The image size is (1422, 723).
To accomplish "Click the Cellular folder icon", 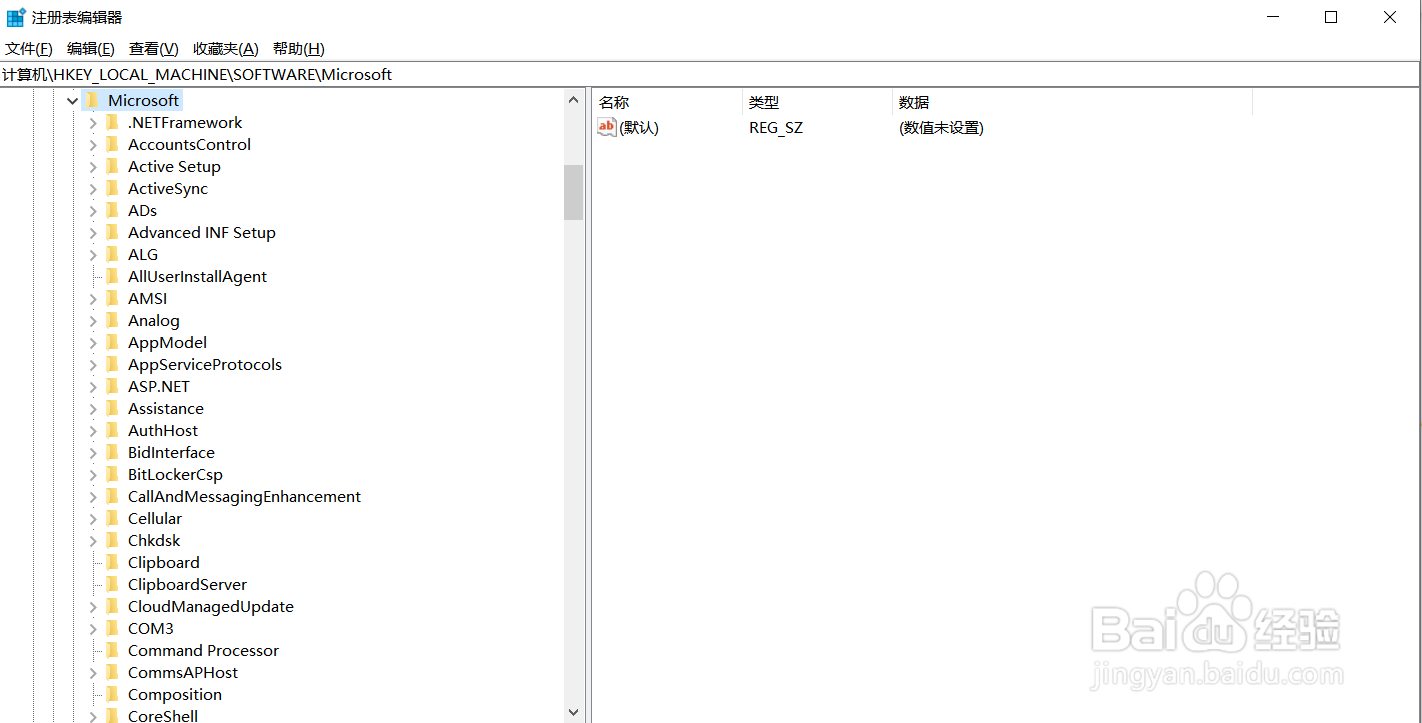I will click(112, 518).
